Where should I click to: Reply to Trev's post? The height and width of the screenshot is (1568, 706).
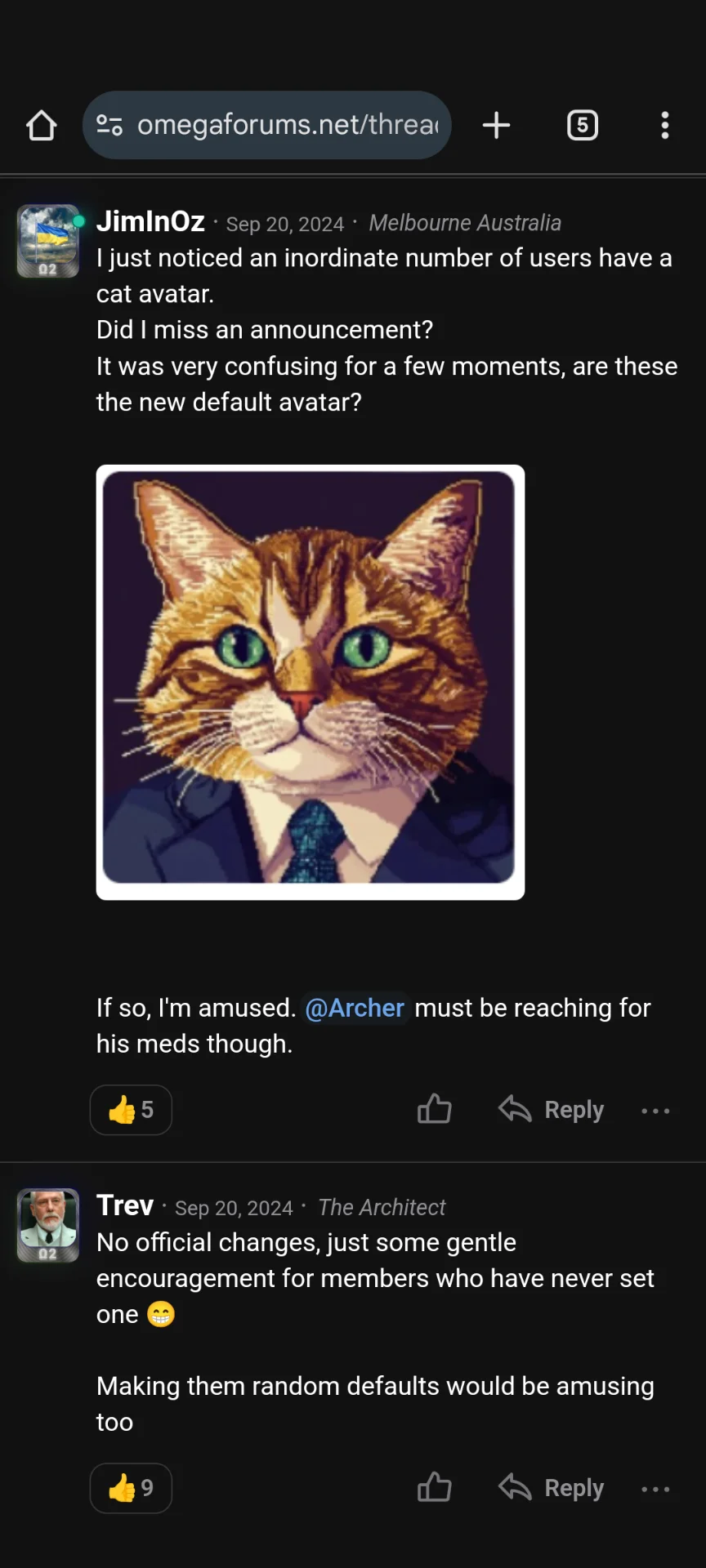pyautogui.click(x=551, y=1487)
